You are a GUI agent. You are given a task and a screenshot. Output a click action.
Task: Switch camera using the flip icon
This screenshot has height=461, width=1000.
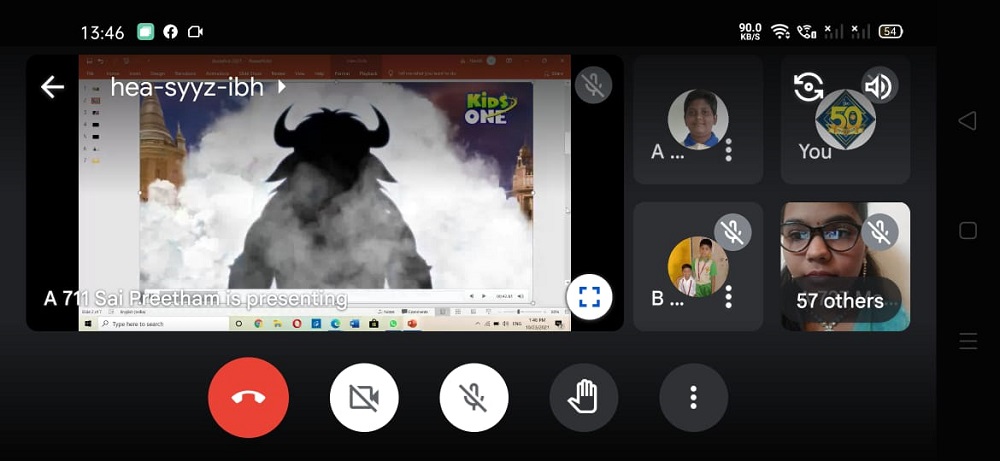click(808, 87)
